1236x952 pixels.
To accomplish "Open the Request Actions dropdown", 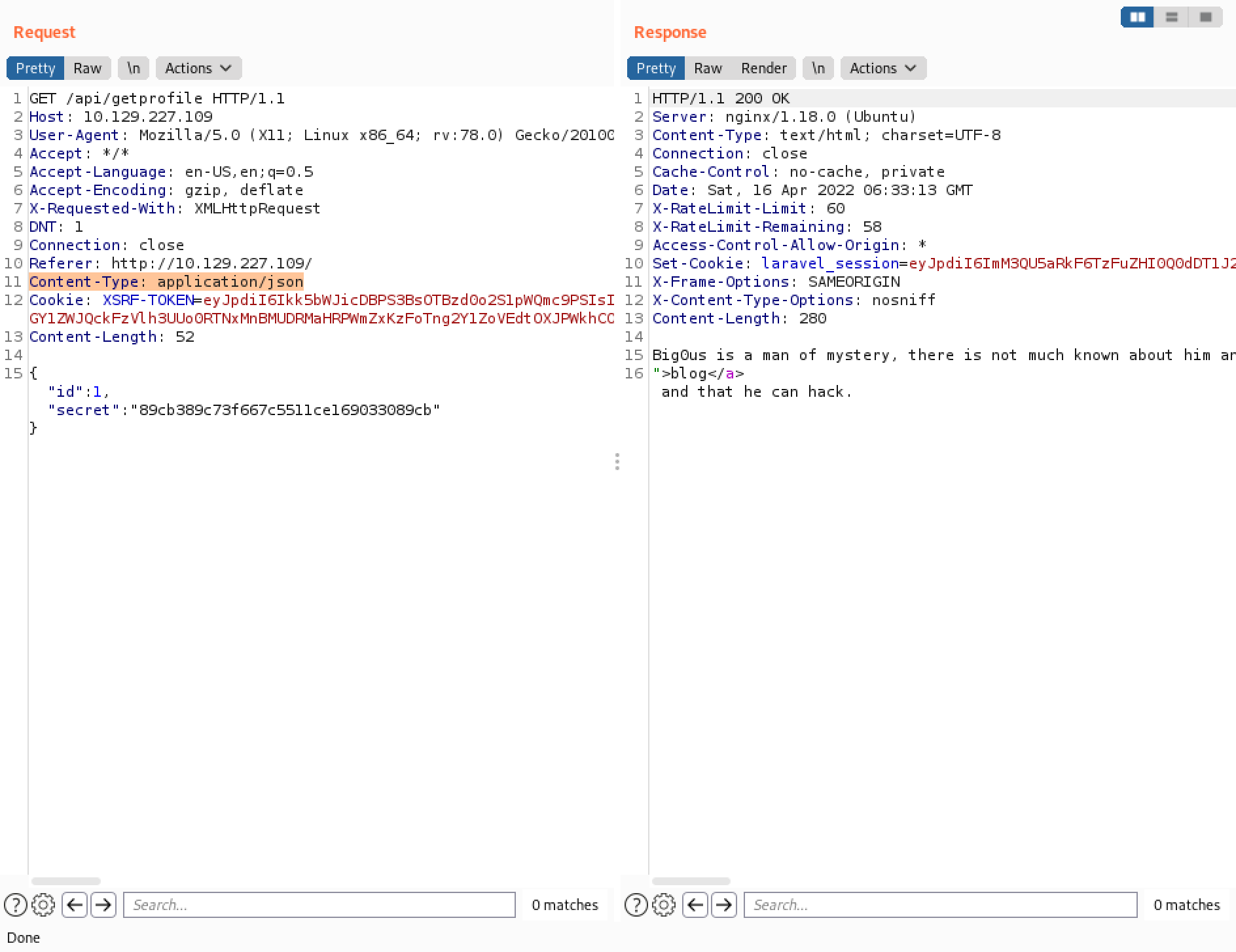I will (x=198, y=68).
